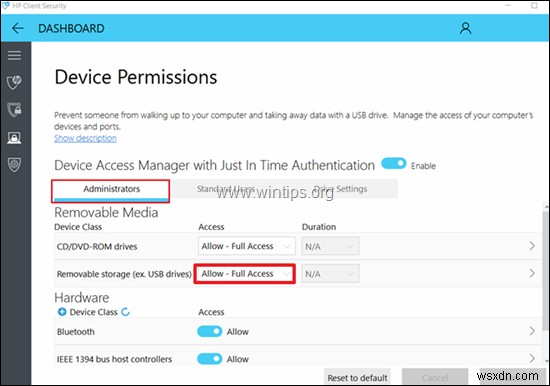Select IEEE 1394 bus host controllers label

114,359
